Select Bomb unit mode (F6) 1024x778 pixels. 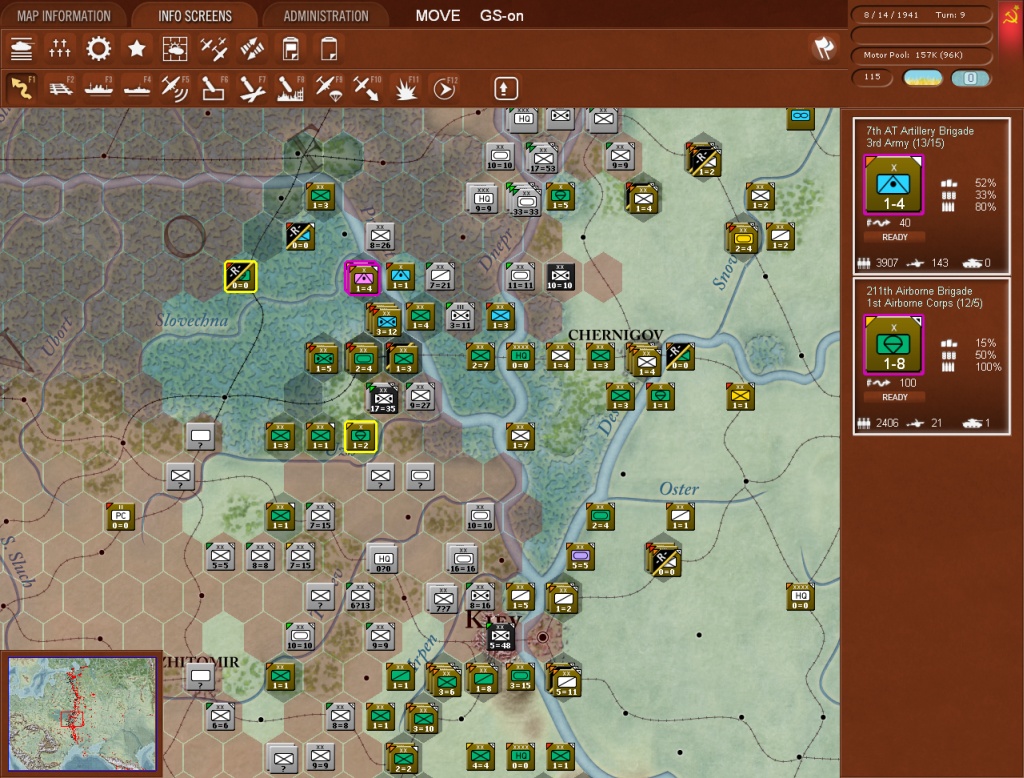214,88
